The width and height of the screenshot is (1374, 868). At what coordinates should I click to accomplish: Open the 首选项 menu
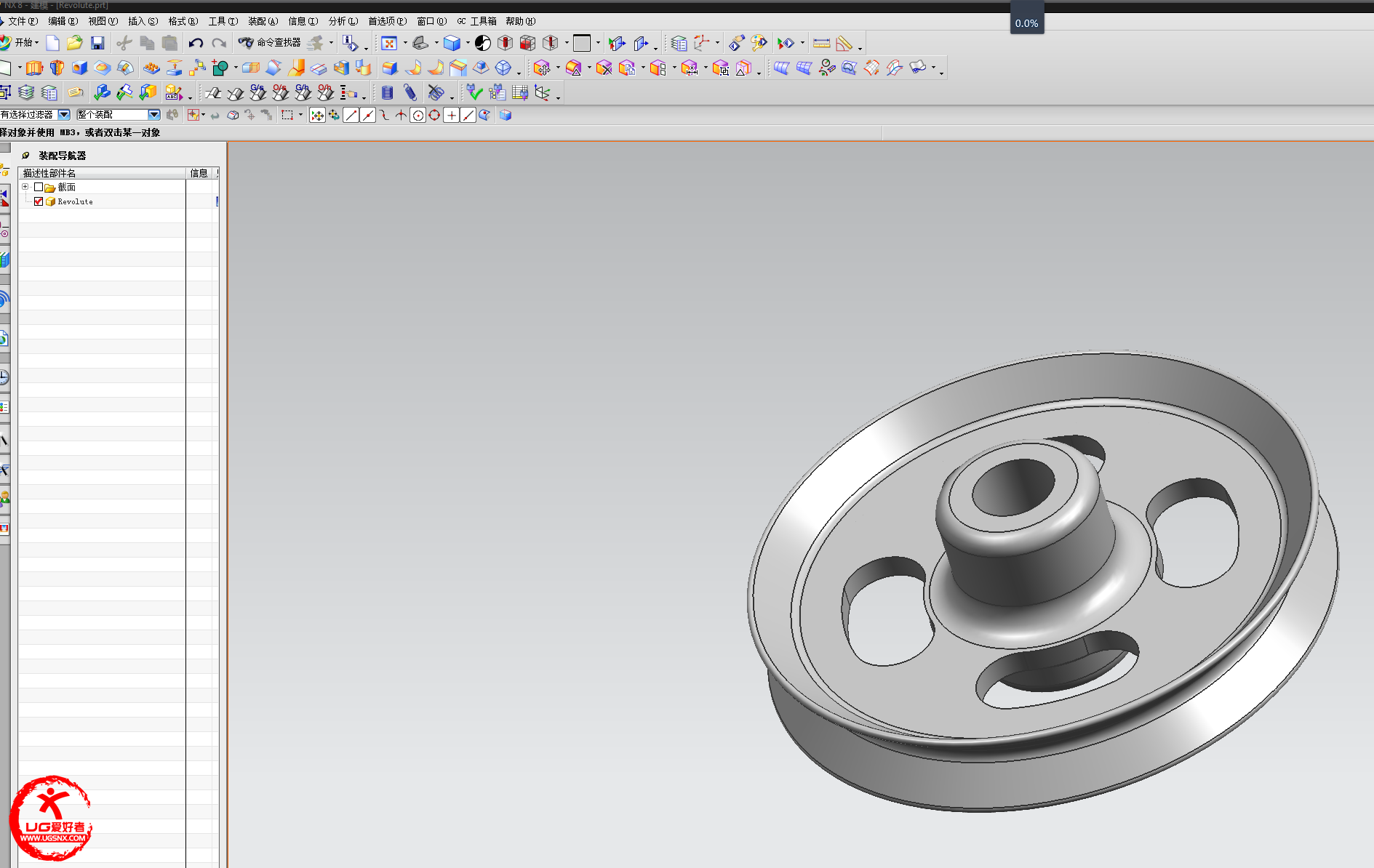coord(387,21)
